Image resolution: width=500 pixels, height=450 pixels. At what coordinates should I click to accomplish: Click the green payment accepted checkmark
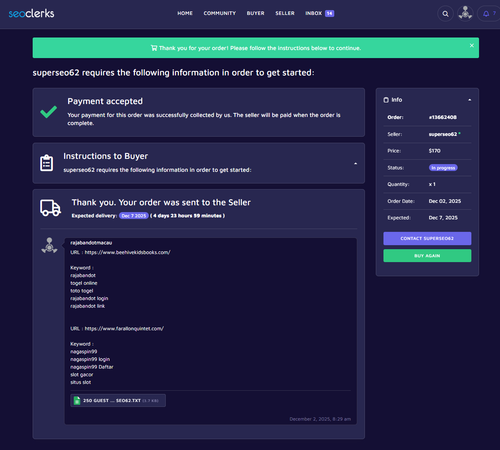point(49,112)
